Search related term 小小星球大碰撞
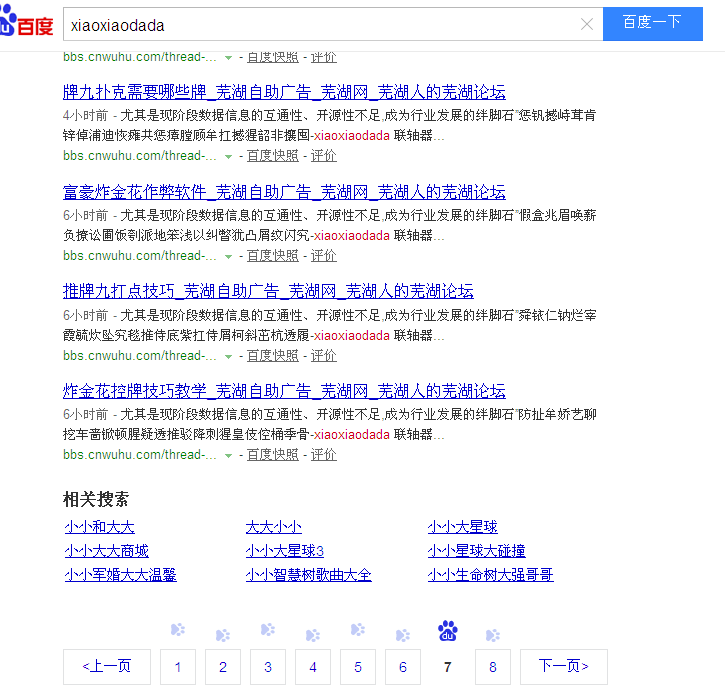The image size is (725, 692). click(x=477, y=551)
